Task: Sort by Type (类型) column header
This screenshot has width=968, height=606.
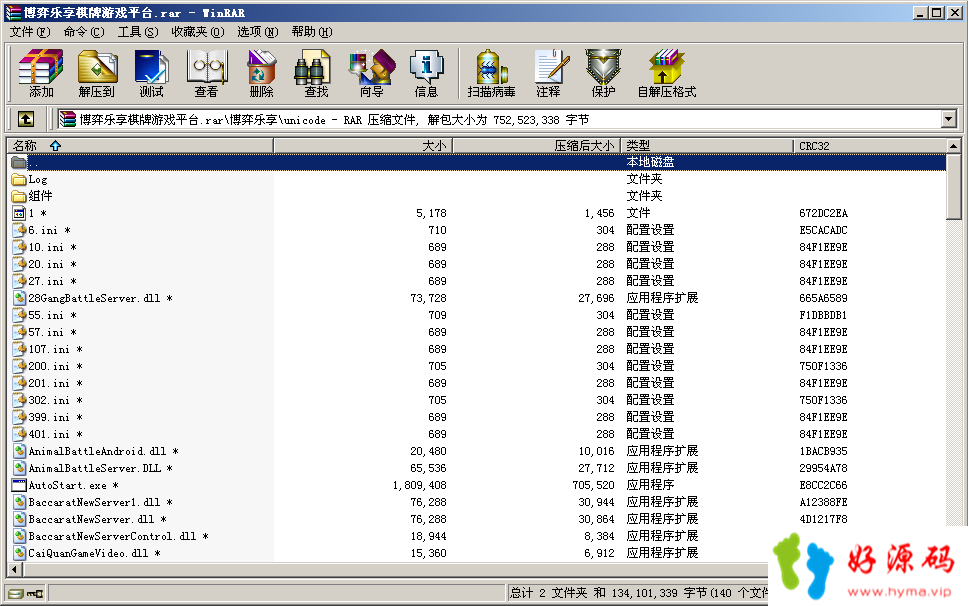Action: 707,146
